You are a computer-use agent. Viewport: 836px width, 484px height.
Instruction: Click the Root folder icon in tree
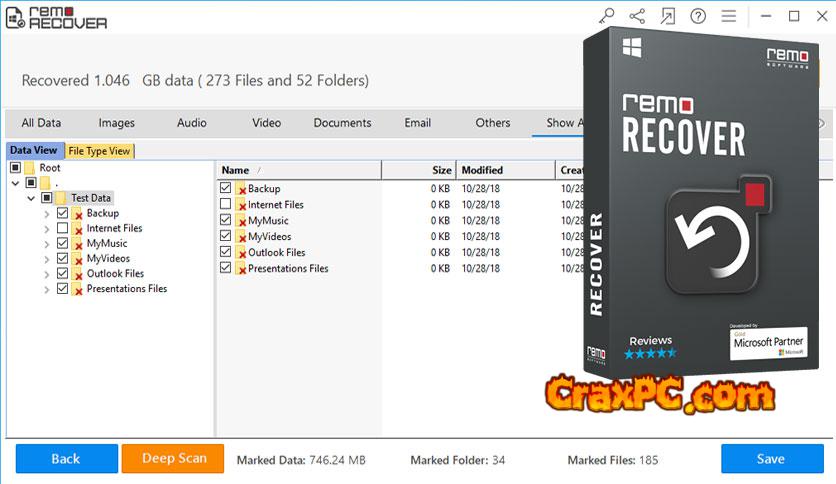tap(29, 168)
